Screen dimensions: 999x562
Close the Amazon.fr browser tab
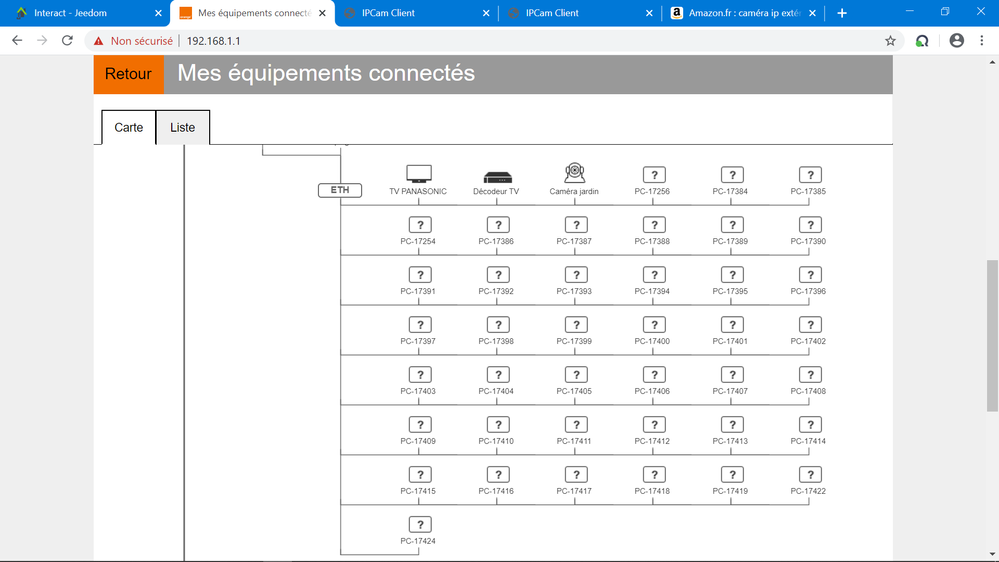click(x=812, y=13)
